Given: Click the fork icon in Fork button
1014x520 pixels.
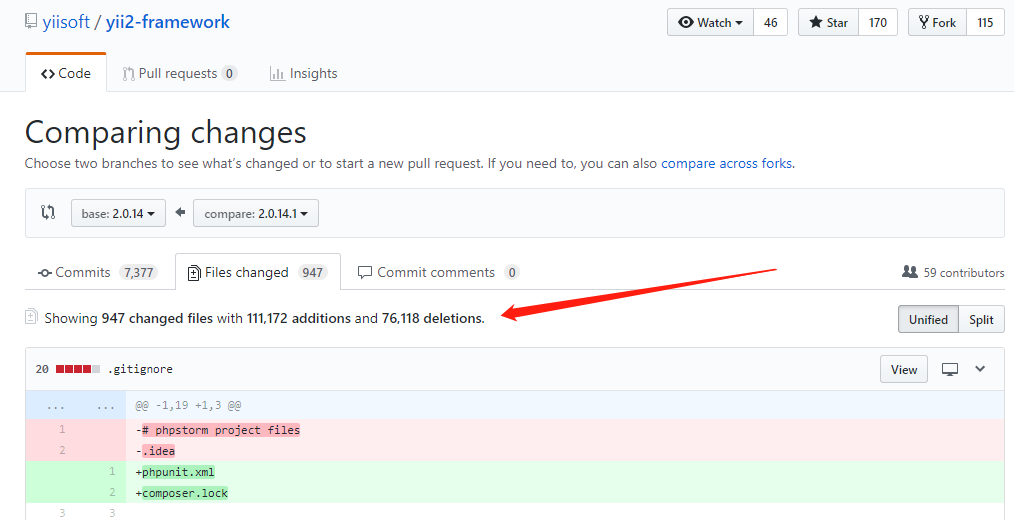Looking at the screenshot, I should pos(923,23).
